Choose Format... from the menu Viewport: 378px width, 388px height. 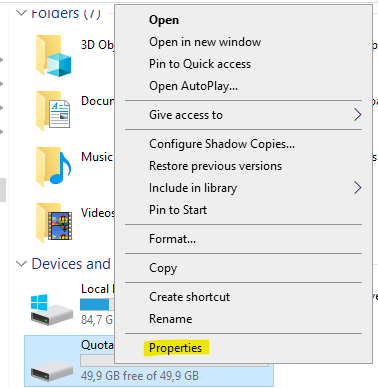point(172,239)
